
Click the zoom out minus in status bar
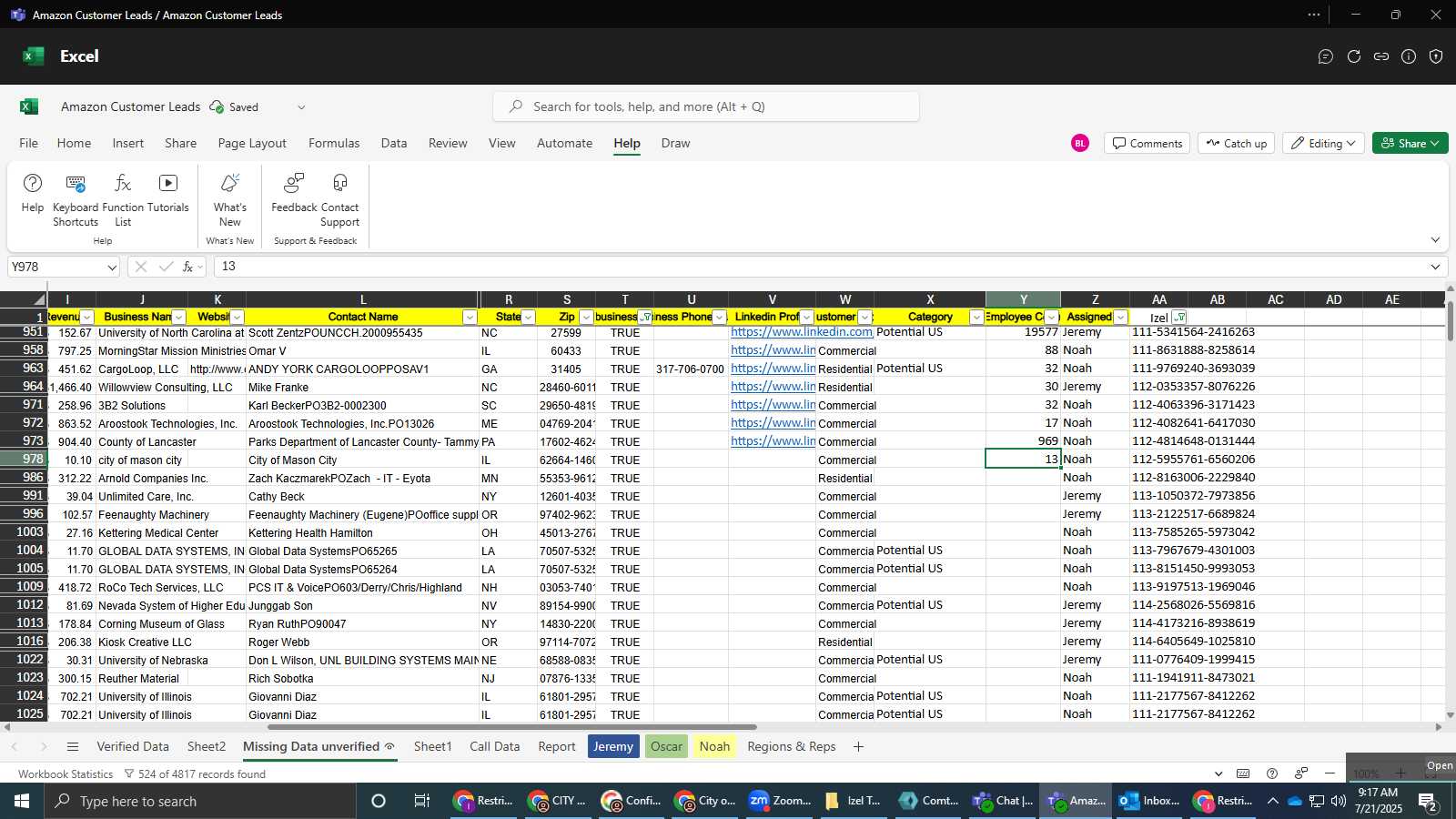point(1330,773)
